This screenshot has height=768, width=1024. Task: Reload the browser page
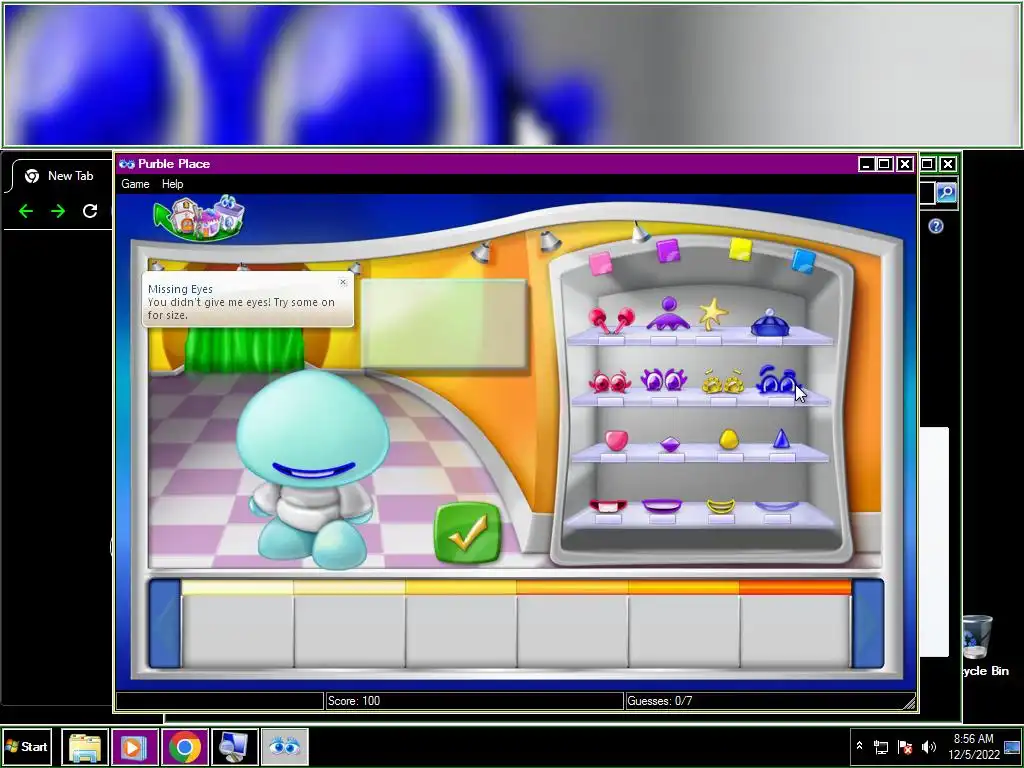pos(90,211)
